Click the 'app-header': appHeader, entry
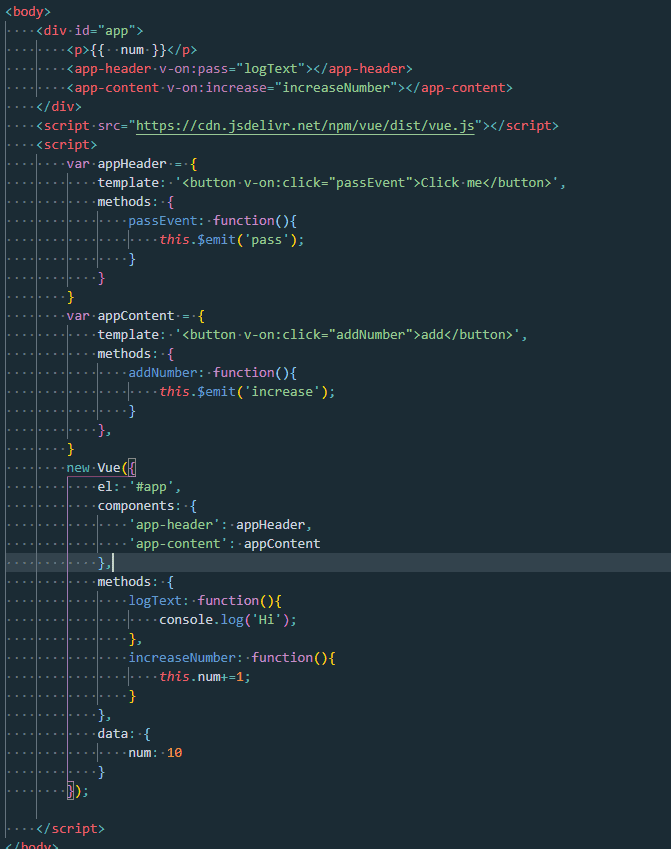Viewport: 671px width, 849px height. 220,525
